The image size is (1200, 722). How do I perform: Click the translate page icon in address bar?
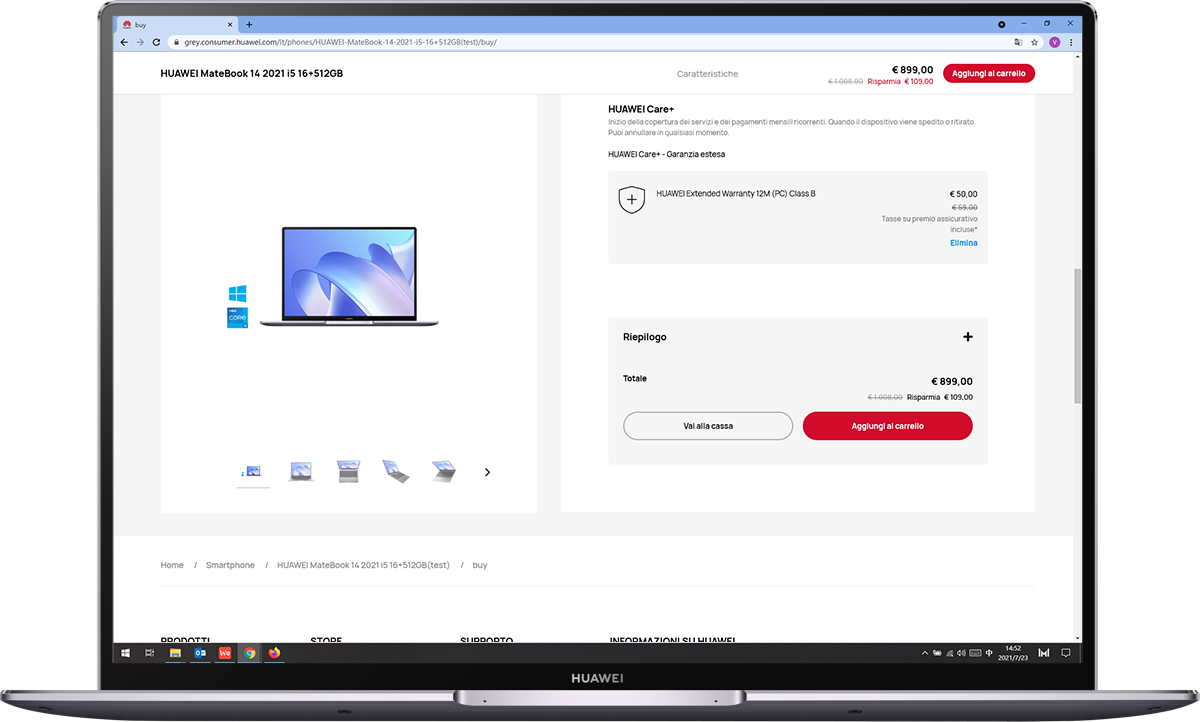1018,42
